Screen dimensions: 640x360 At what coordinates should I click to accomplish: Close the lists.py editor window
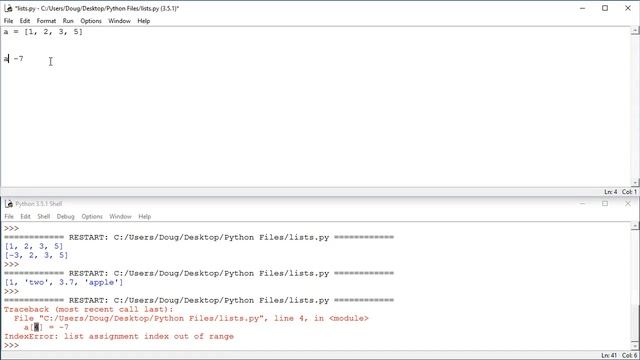point(628,8)
